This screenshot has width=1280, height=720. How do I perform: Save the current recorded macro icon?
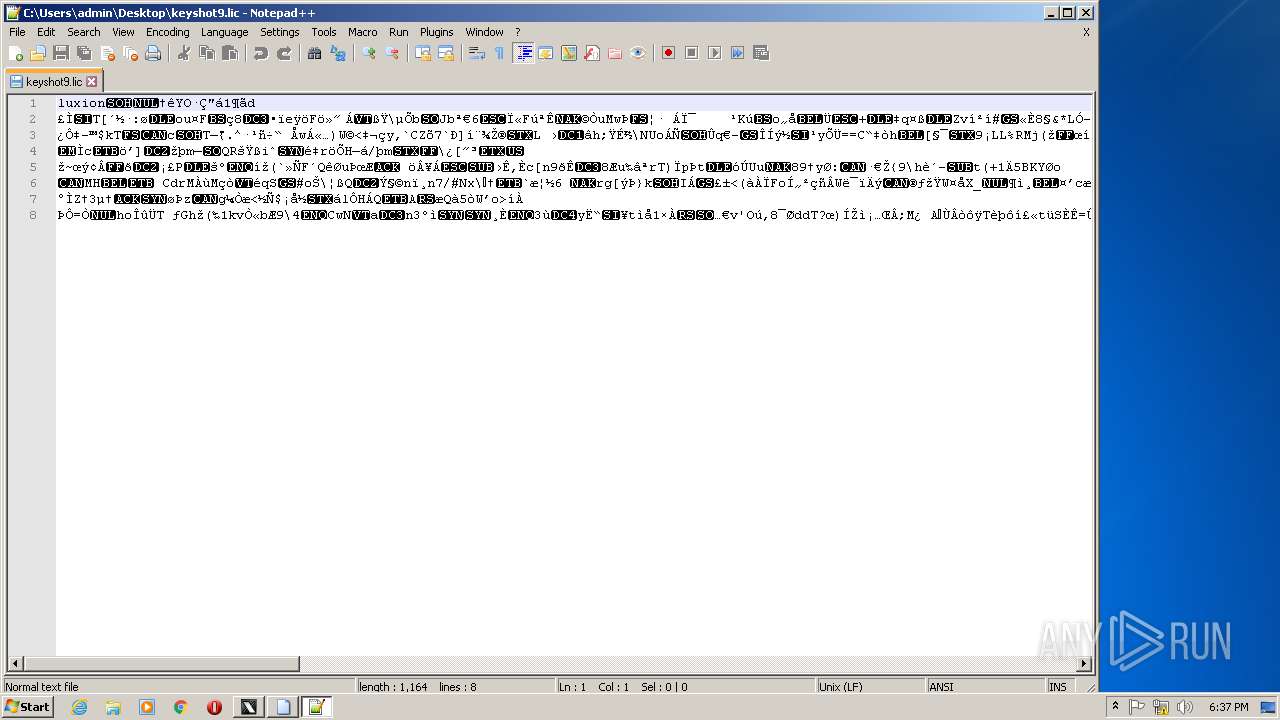(760, 53)
